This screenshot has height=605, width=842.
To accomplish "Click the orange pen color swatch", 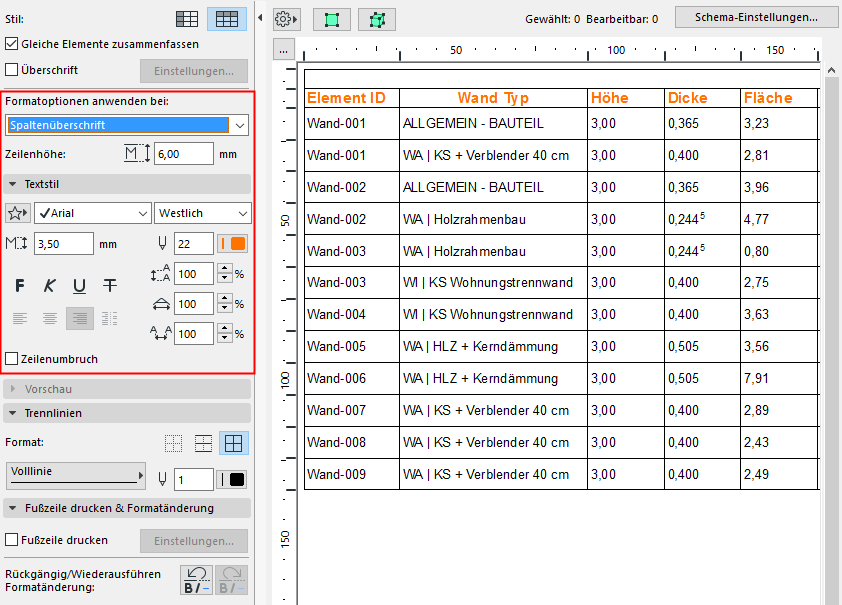I will coord(238,243).
